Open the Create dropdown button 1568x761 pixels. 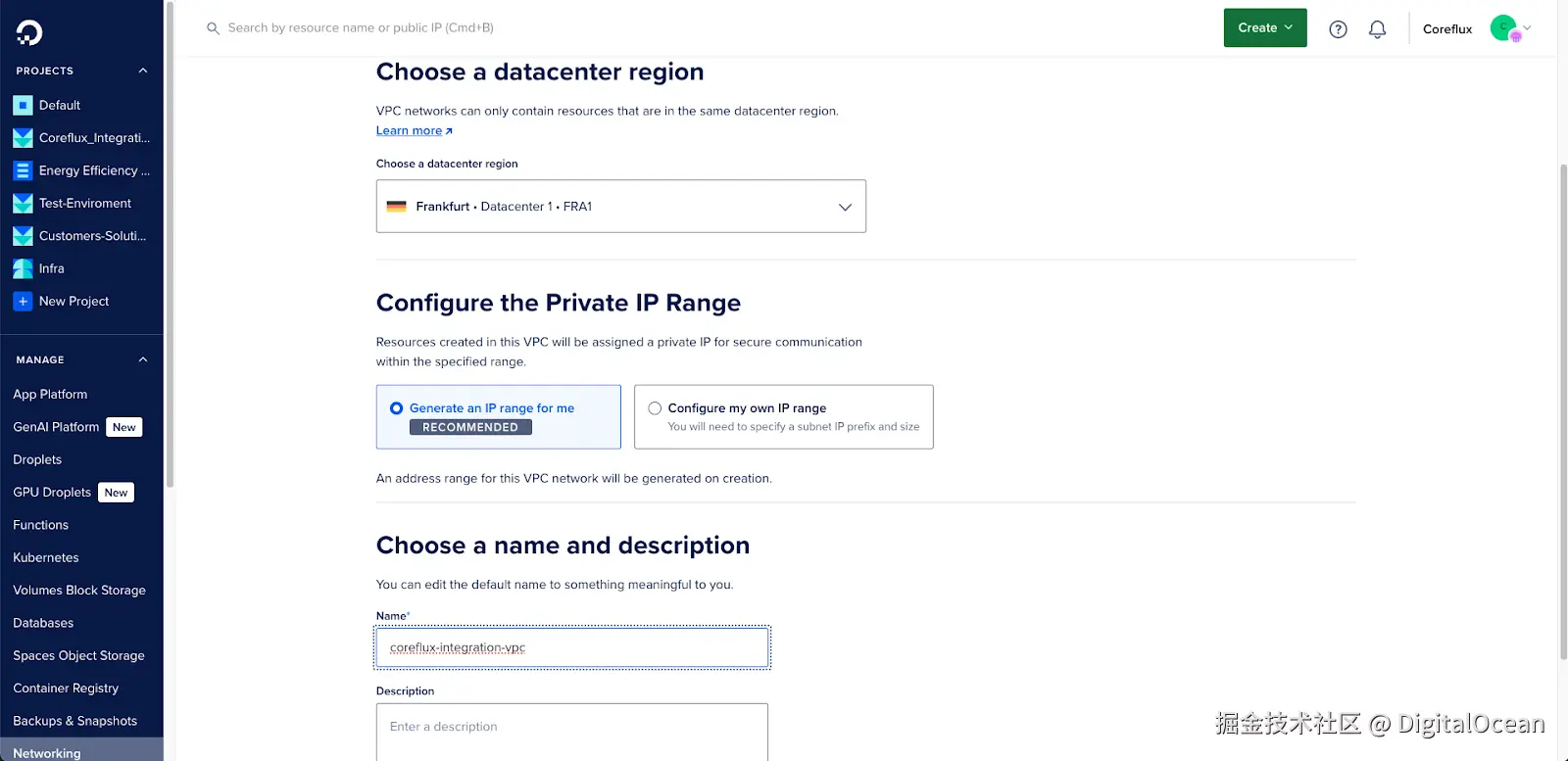tap(1264, 28)
